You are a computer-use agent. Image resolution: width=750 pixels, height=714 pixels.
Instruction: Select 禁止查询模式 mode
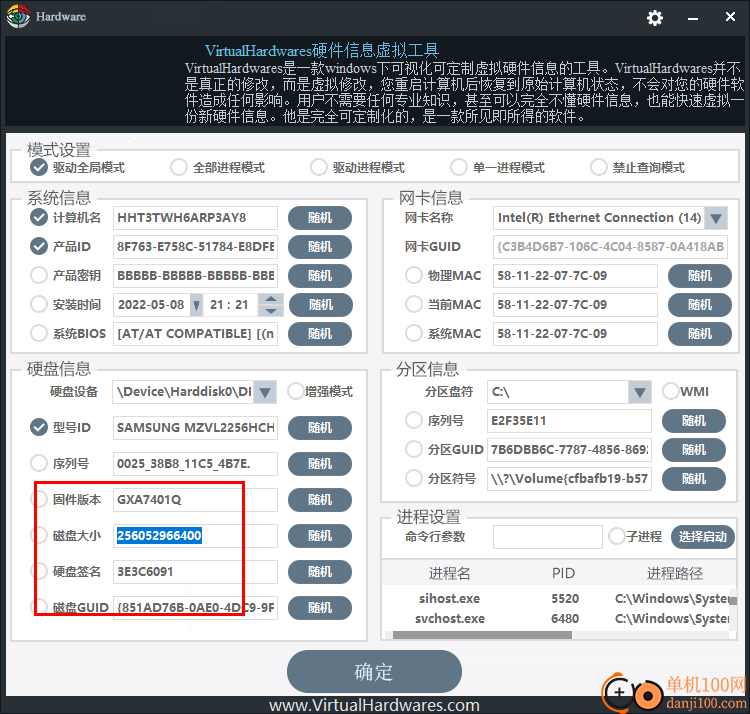pyautogui.click(x=598, y=167)
